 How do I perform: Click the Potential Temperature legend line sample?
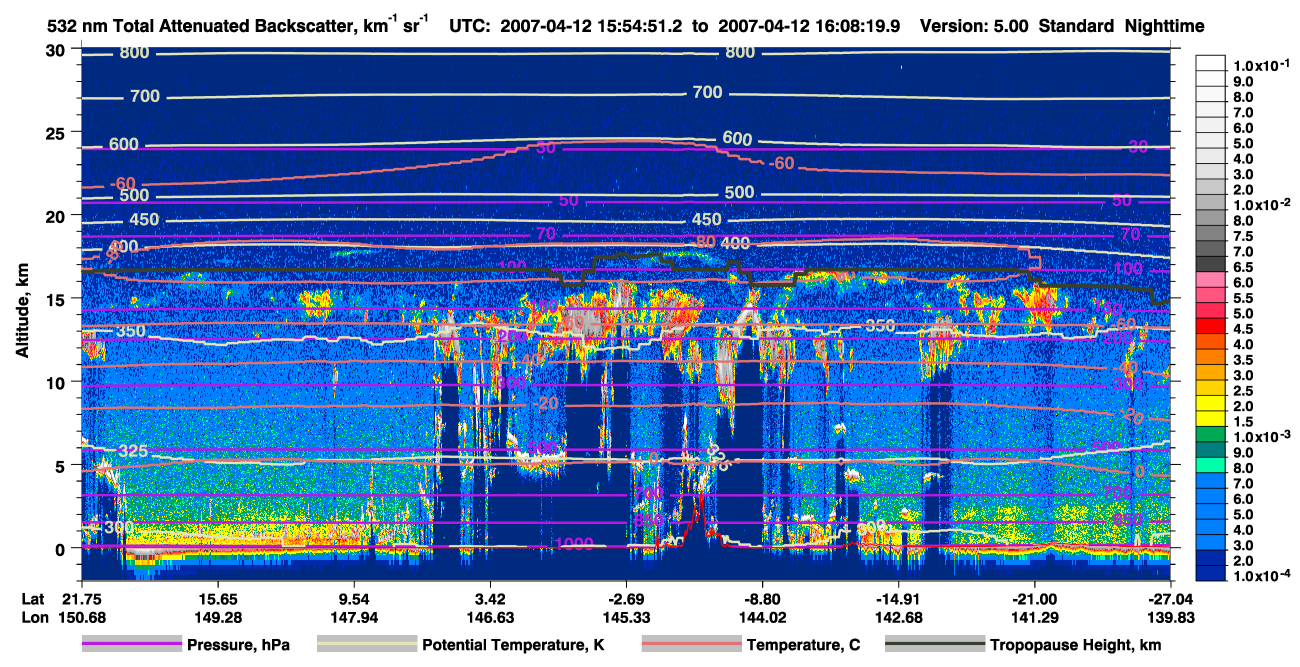(366, 645)
